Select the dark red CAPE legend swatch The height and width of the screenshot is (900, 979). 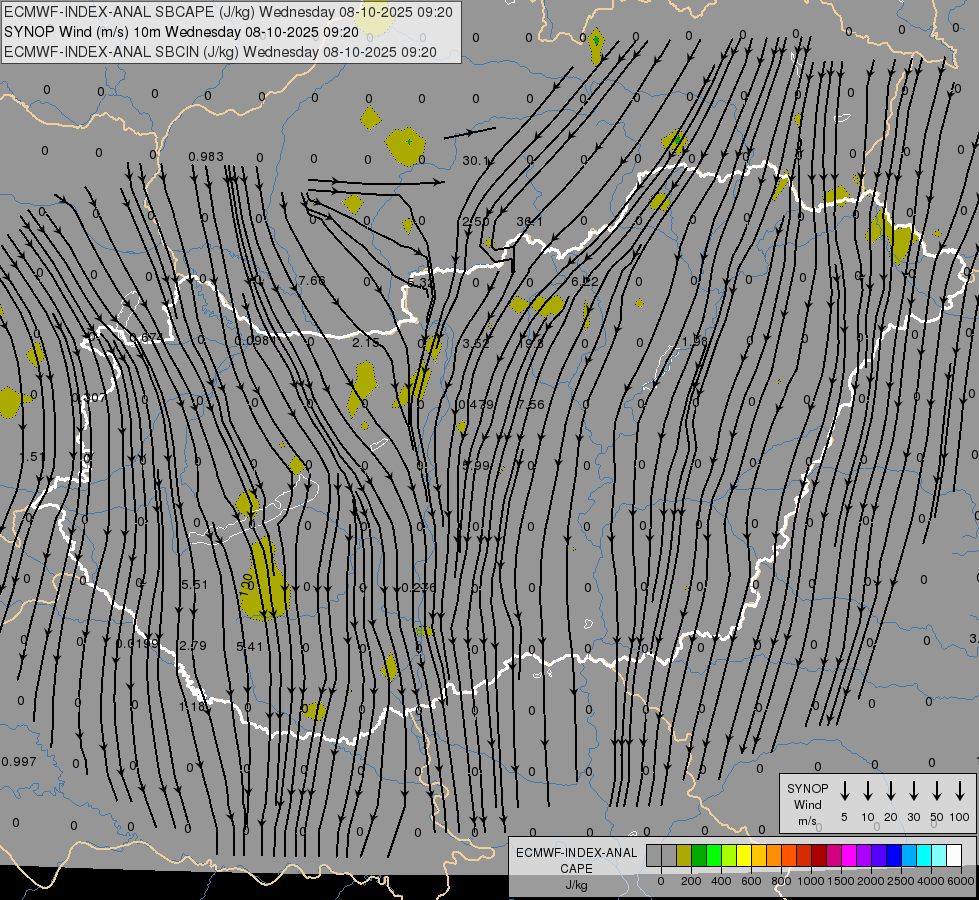[819, 855]
